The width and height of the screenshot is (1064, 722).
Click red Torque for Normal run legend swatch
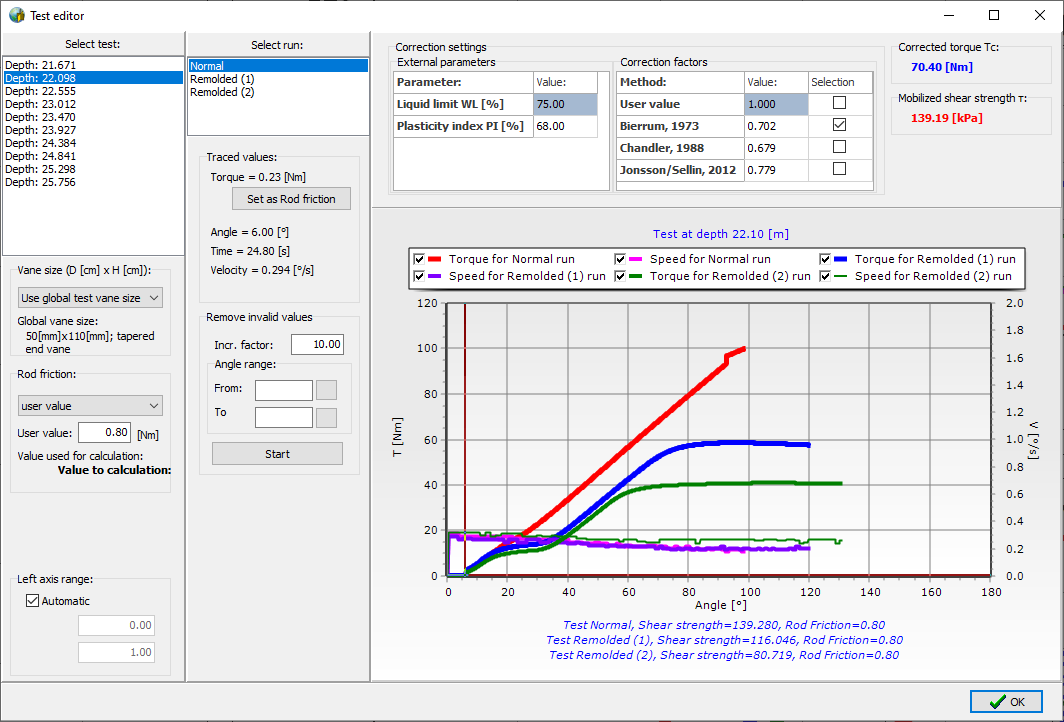[x=435, y=259]
